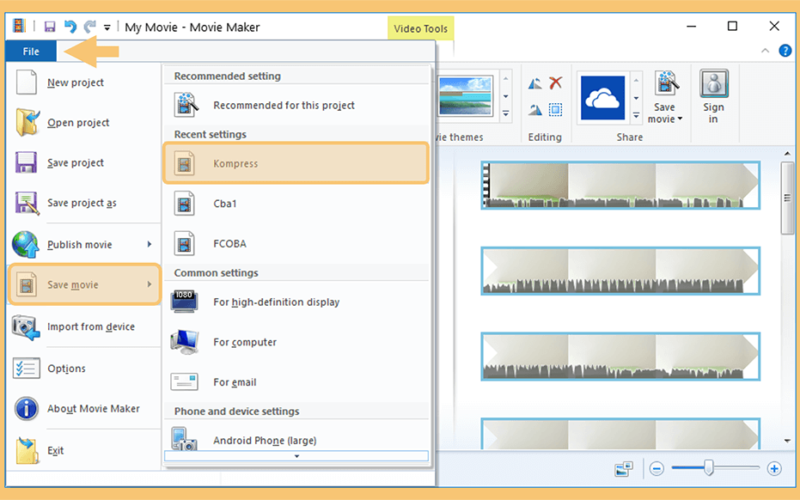This screenshot has height=500, width=800.
Task: Click the envelope icon beside For email
Action: [x=184, y=381]
